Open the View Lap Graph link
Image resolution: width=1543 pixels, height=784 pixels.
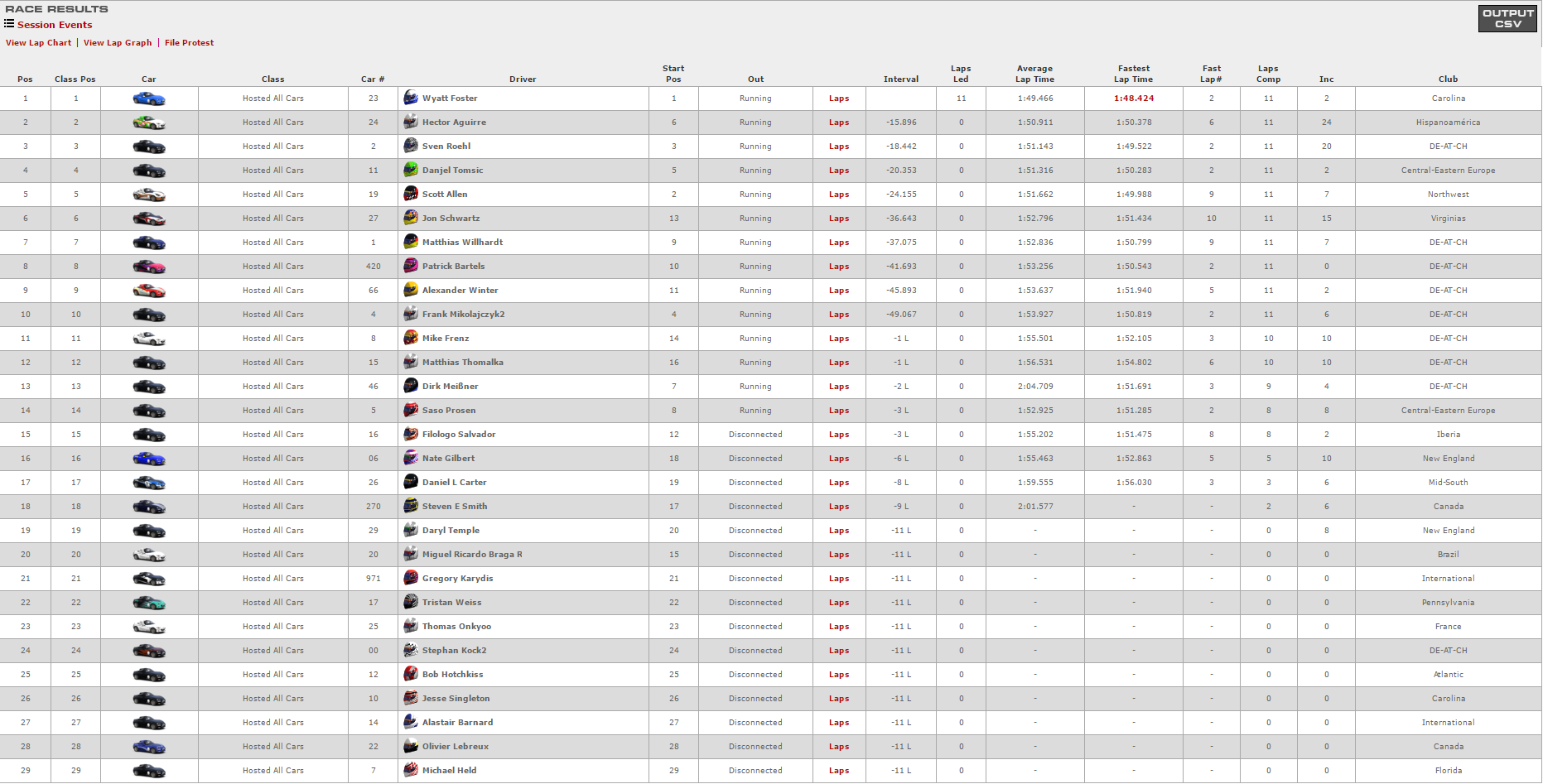[118, 43]
